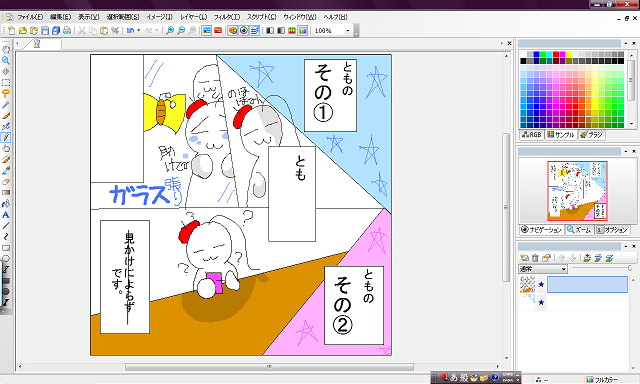The height and width of the screenshot is (384, 640).
Task: Select the text tool (A icon)
Action: pos(6,215)
